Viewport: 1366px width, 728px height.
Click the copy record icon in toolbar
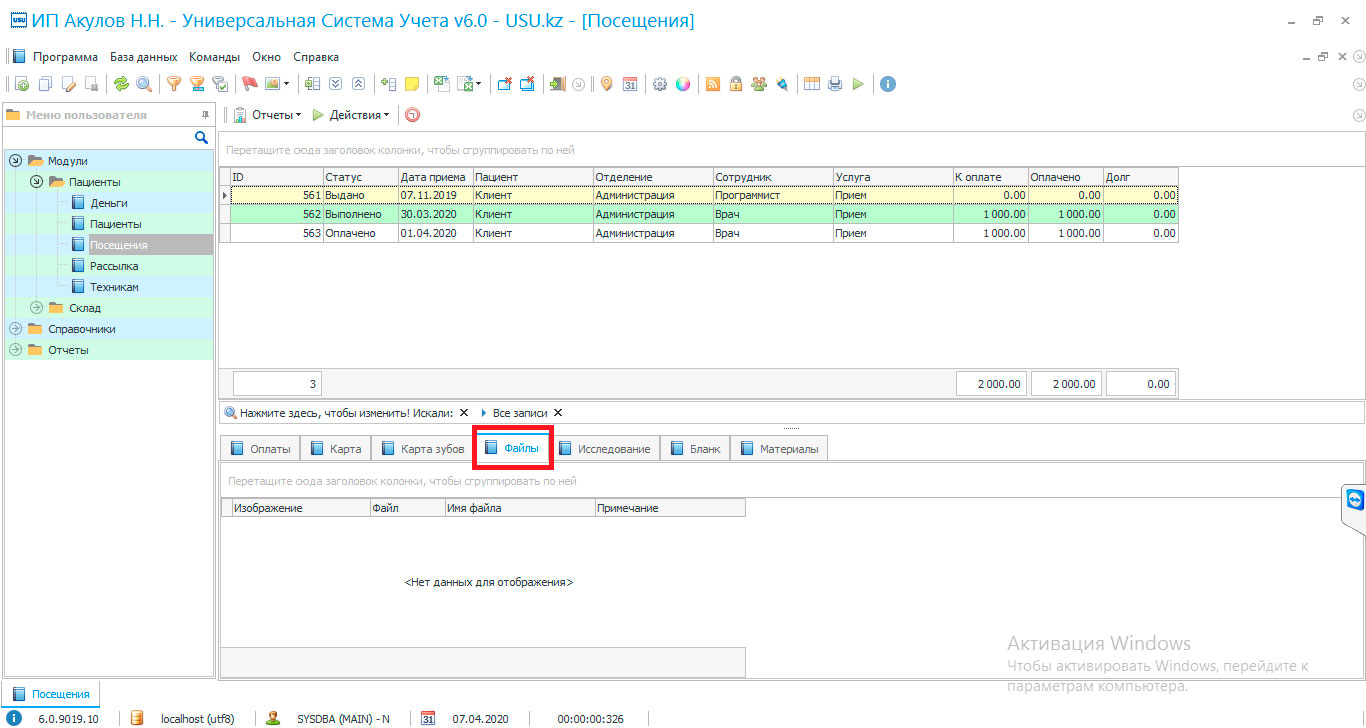tap(45, 84)
